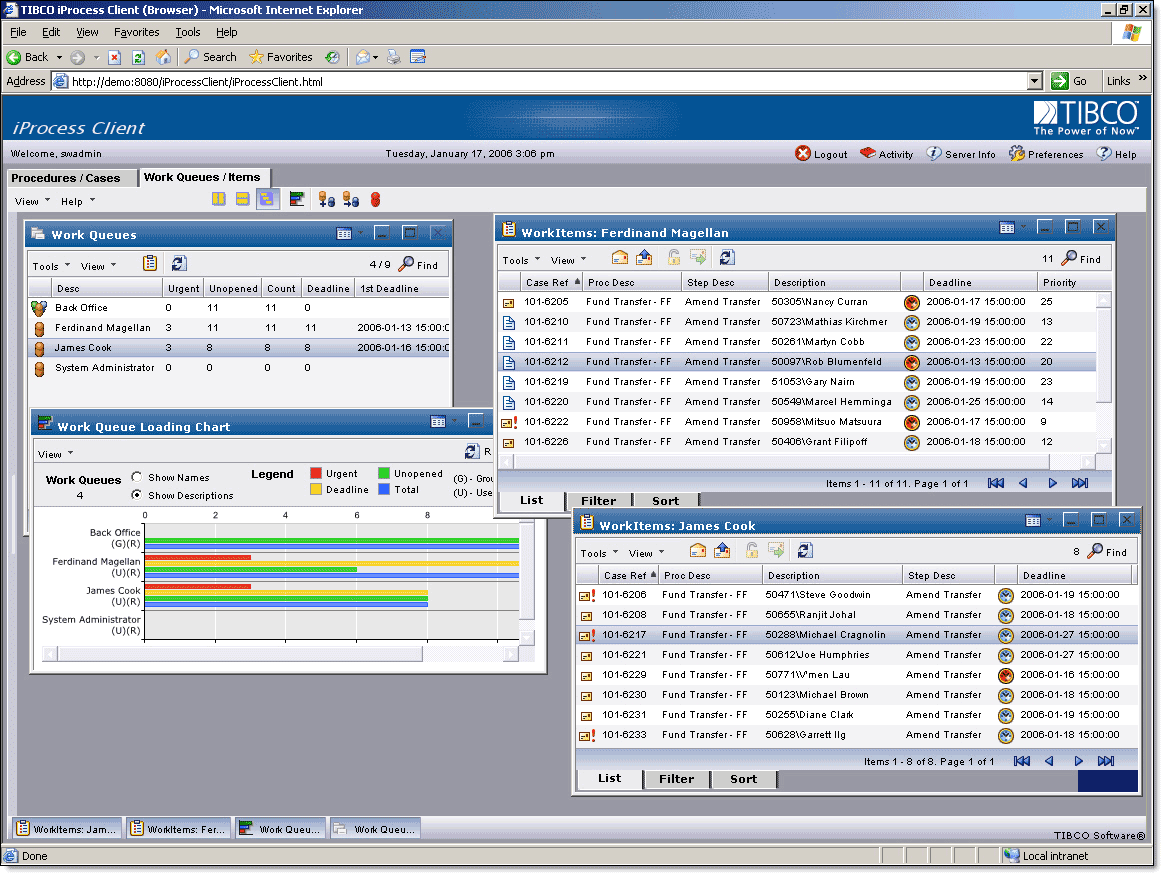Click WorkItems: Fer... taskbar button
This screenshot has width=1163, height=875.
tap(178, 828)
